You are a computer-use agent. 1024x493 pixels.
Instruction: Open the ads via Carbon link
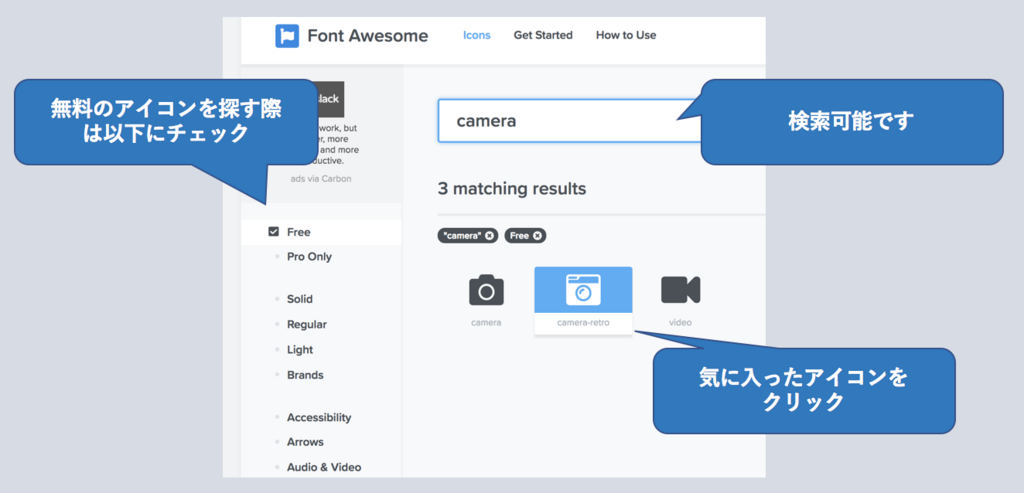(321, 178)
